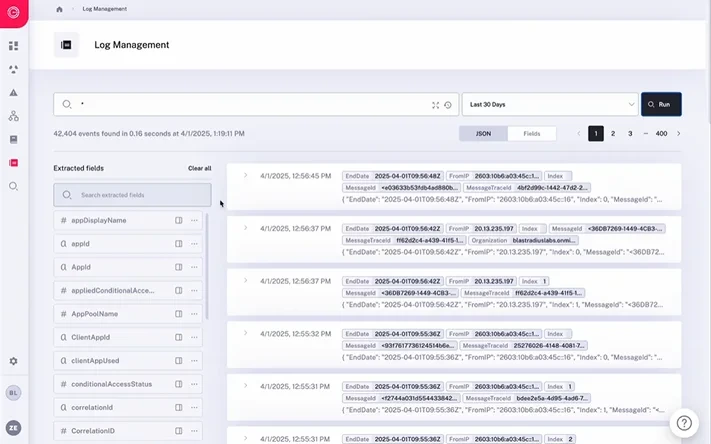
Task: Click the red logo at the top-left corner
Action: coord(14,13)
